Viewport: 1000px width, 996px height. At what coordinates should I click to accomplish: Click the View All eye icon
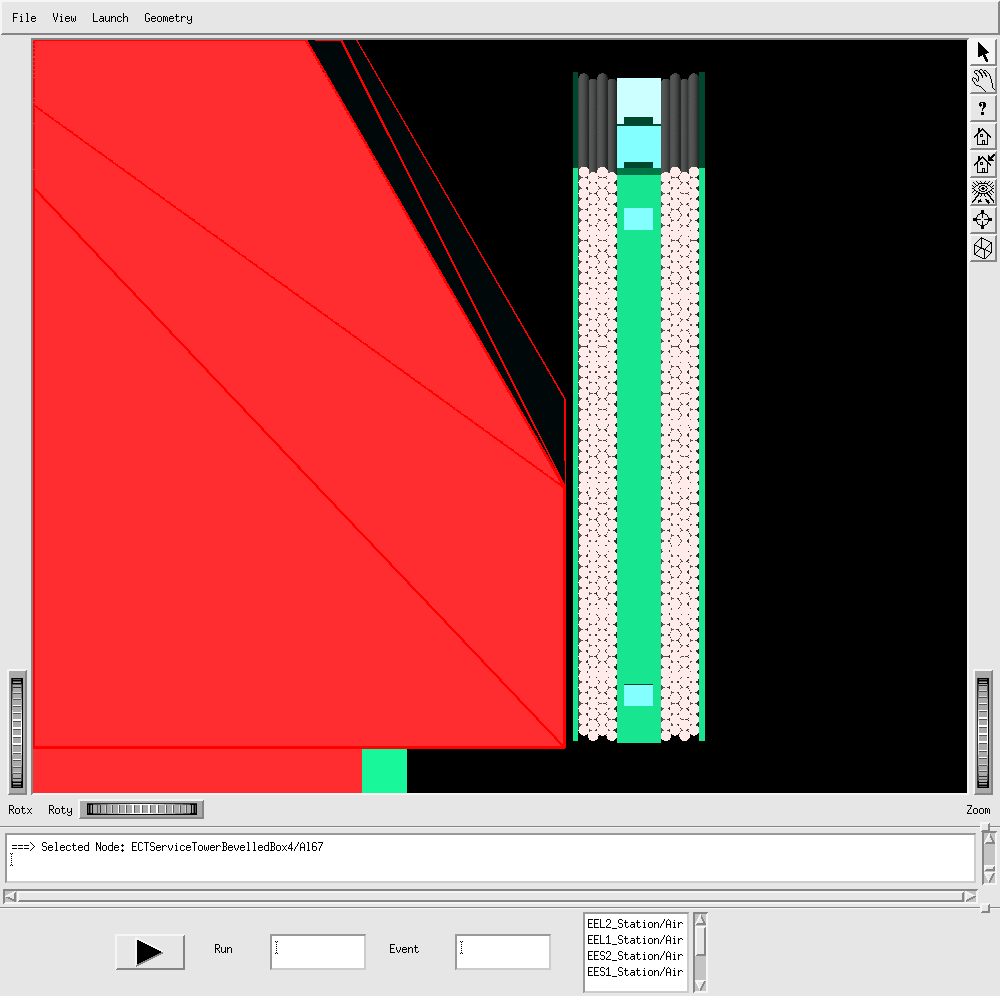(x=983, y=193)
